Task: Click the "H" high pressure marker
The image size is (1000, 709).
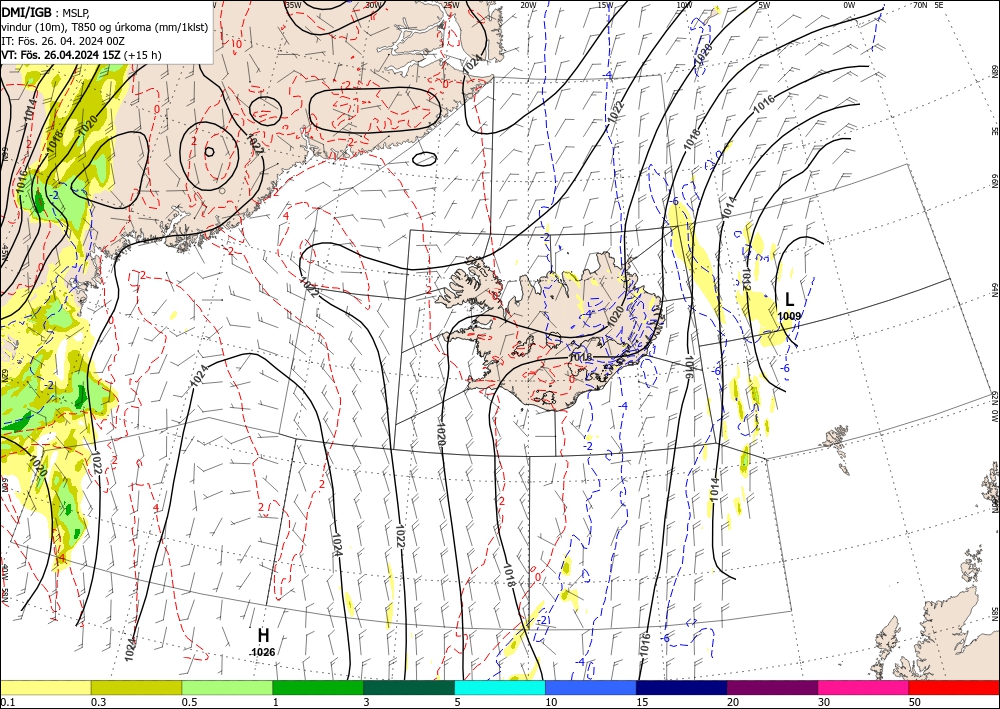Action: 263,636
